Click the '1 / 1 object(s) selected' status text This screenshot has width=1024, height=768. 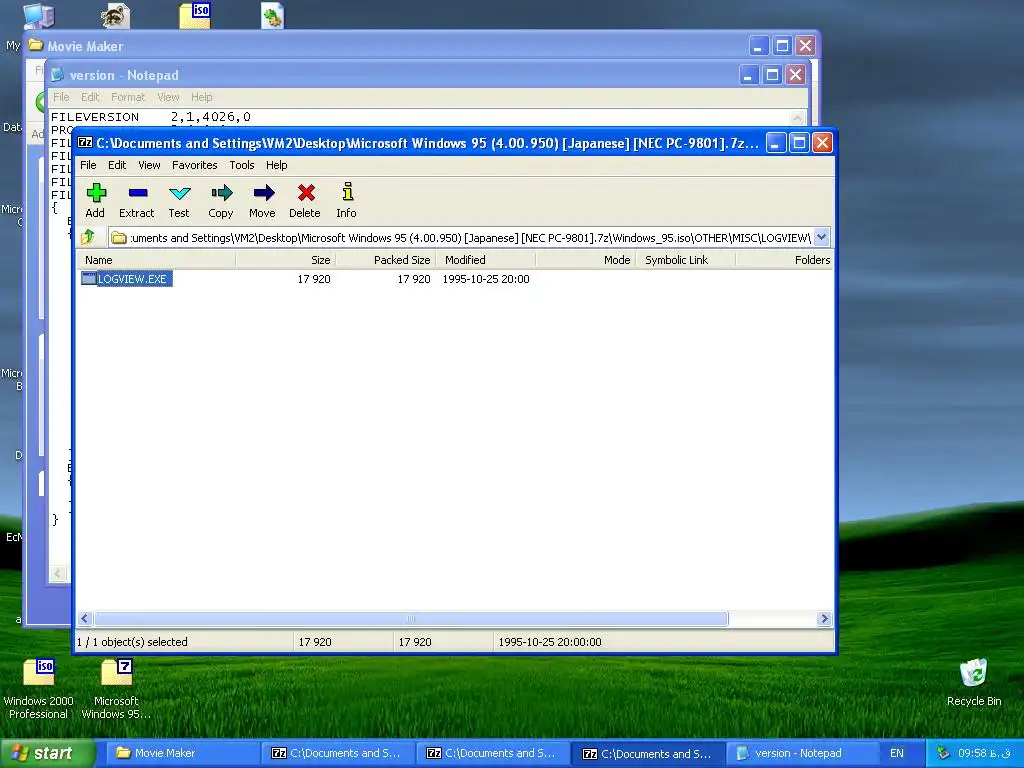pyautogui.click(x=132, y=642)
